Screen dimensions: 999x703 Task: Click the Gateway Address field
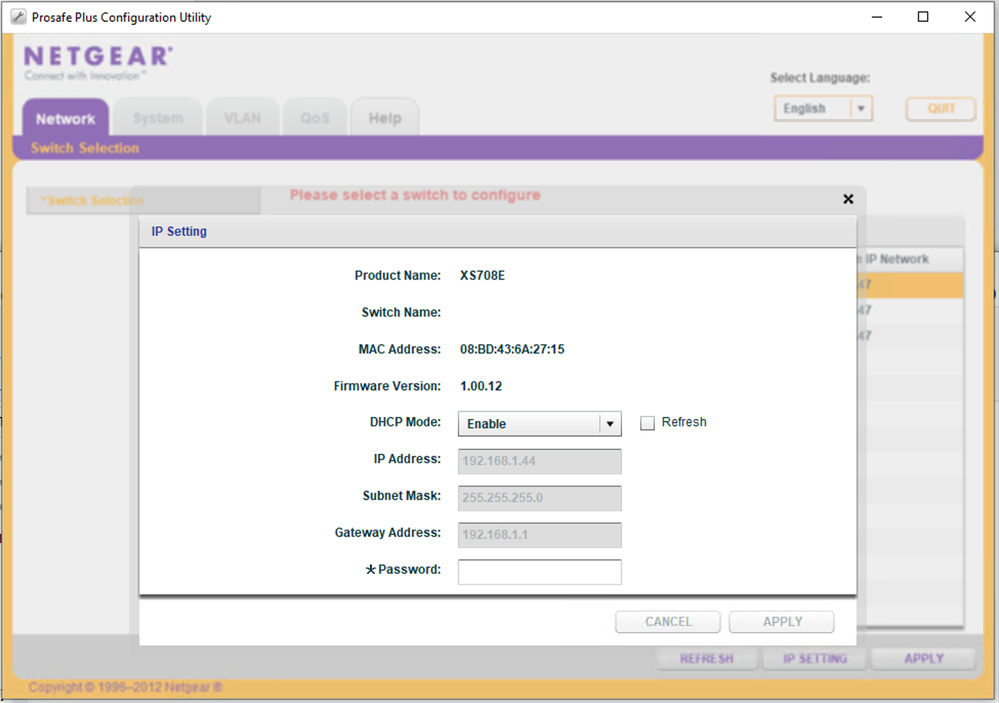click(540, 535)
